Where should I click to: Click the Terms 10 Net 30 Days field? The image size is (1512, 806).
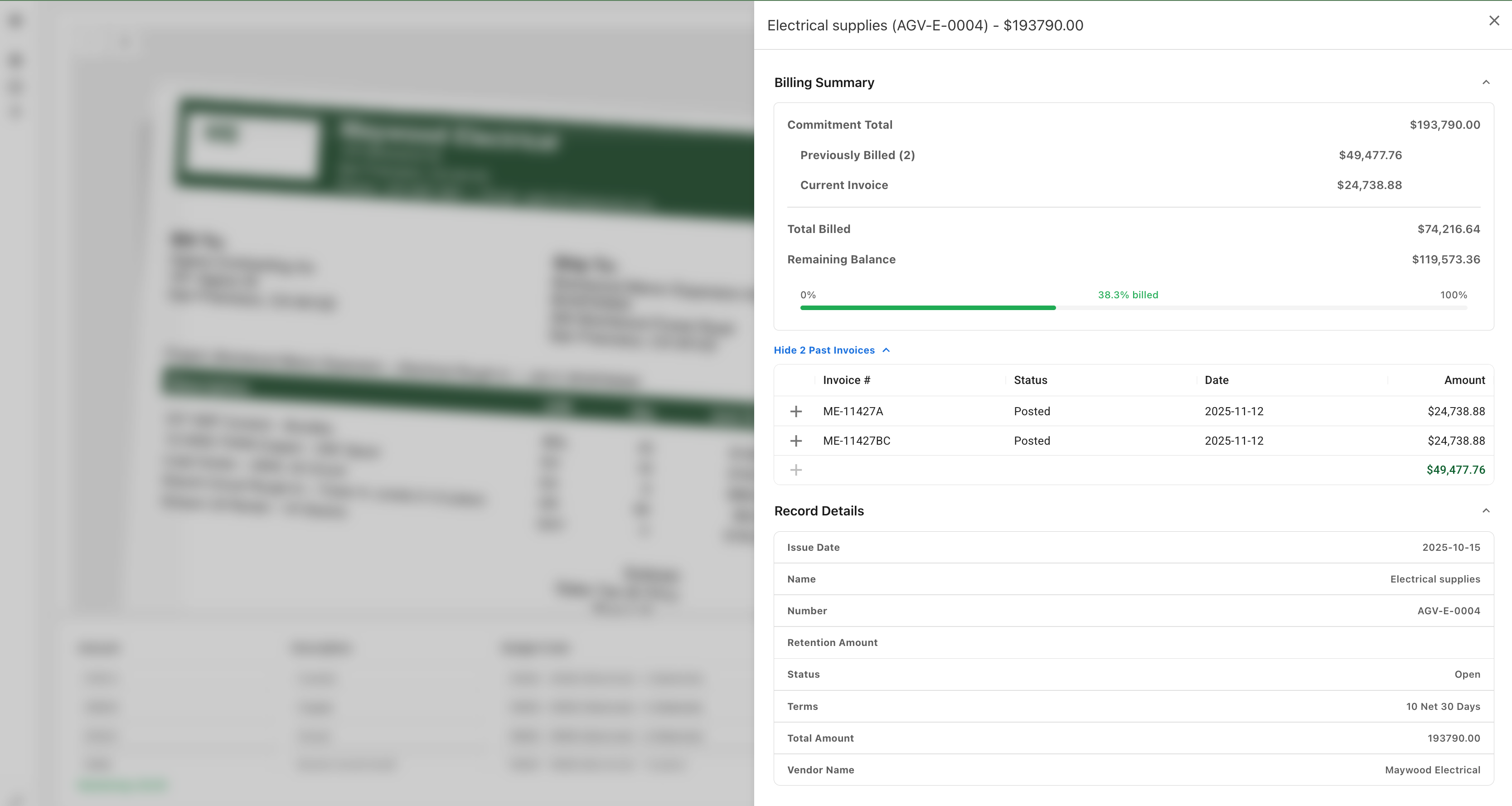(1443, 707)
